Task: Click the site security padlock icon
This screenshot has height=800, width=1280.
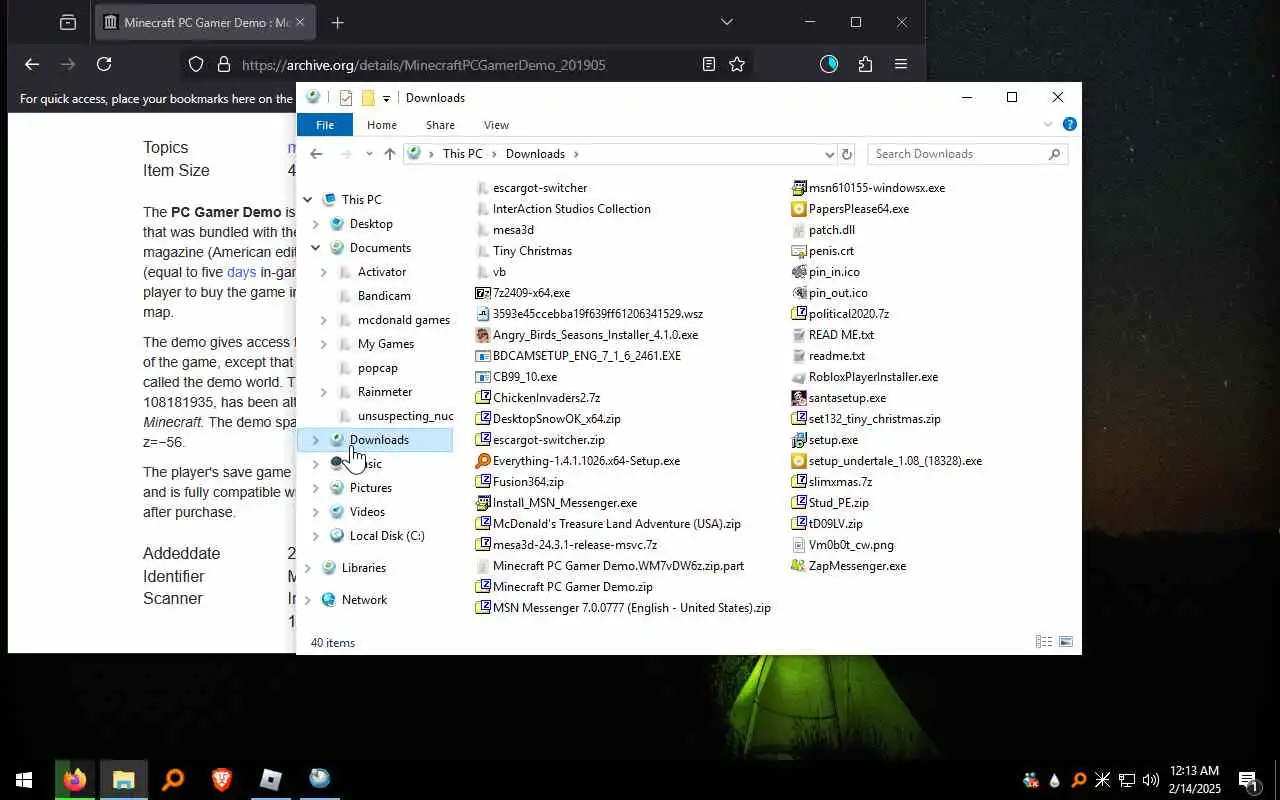Action: point(223,64)
